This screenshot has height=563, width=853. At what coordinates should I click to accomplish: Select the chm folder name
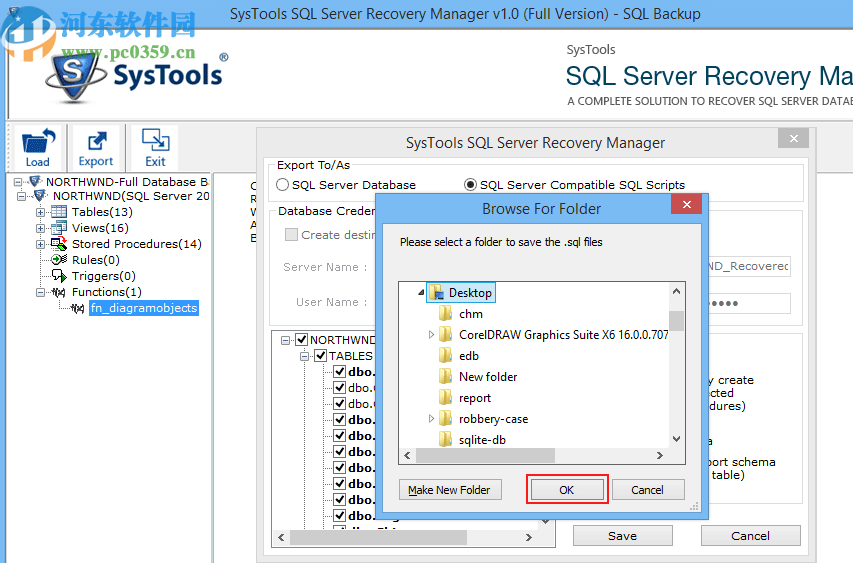471,314
